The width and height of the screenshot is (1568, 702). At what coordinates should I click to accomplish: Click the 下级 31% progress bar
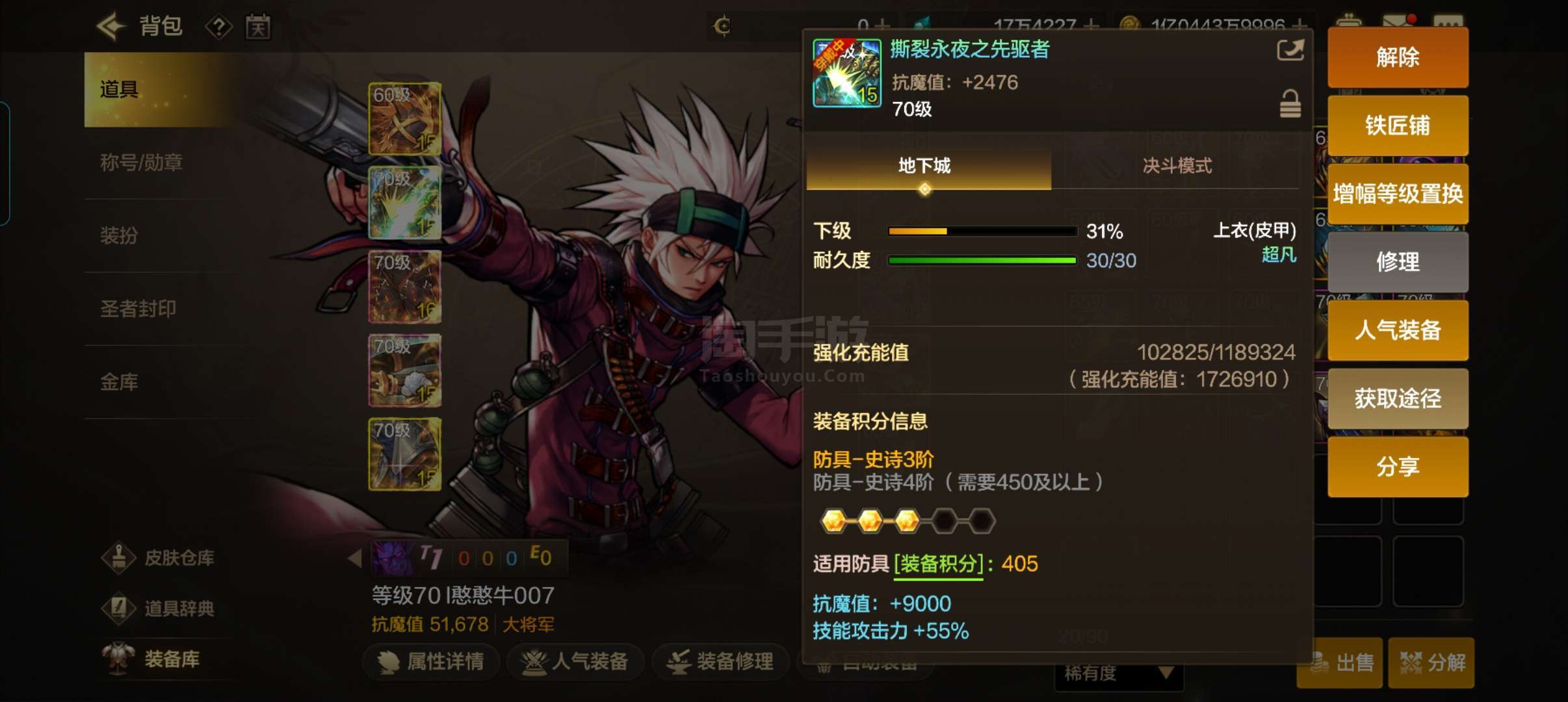(982, 231)
